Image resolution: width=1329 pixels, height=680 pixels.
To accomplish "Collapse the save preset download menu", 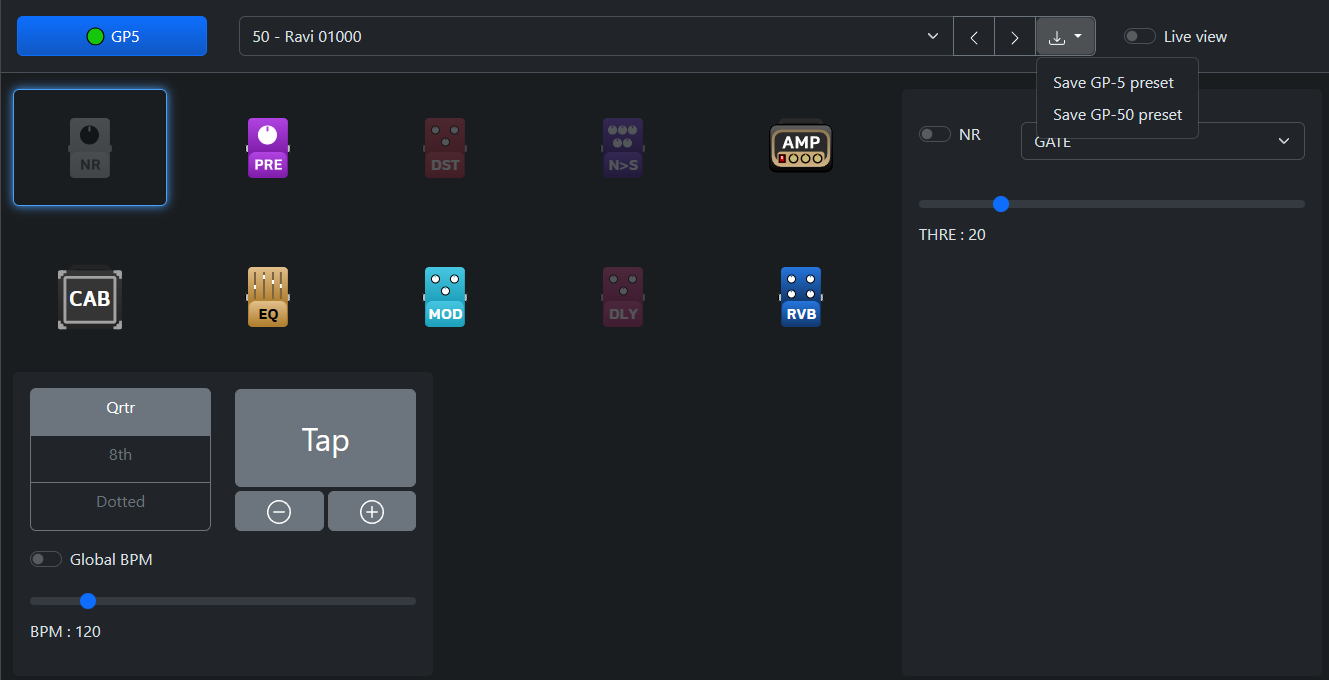I will 1065,37.
